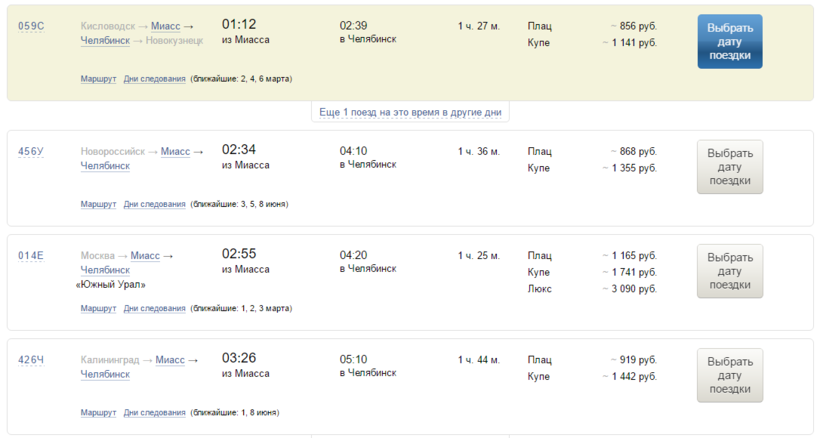Open Миасс station link in Новороссийск route

coord(175,152)
